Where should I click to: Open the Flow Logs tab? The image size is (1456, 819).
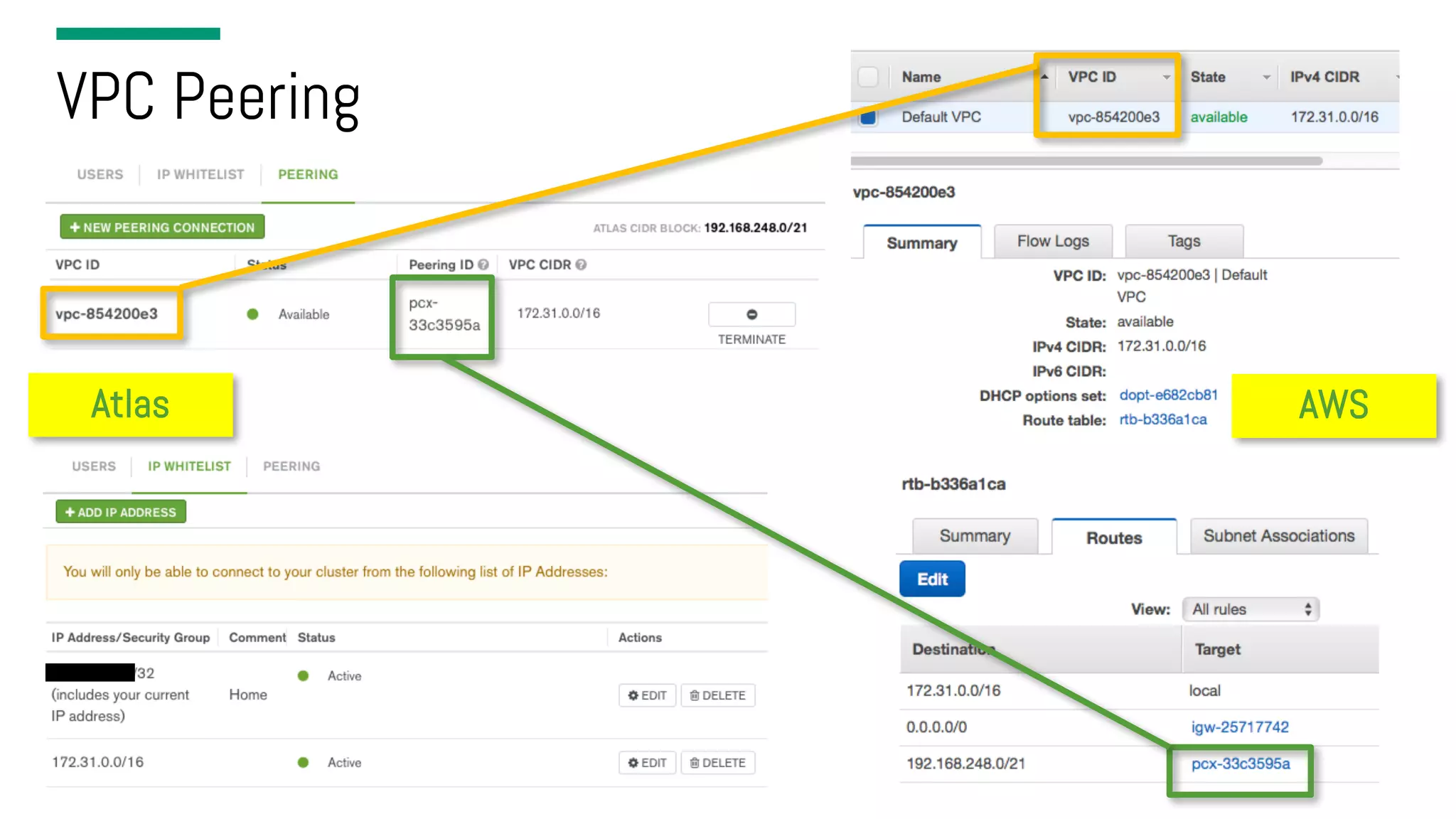(x=1053, y=241)
